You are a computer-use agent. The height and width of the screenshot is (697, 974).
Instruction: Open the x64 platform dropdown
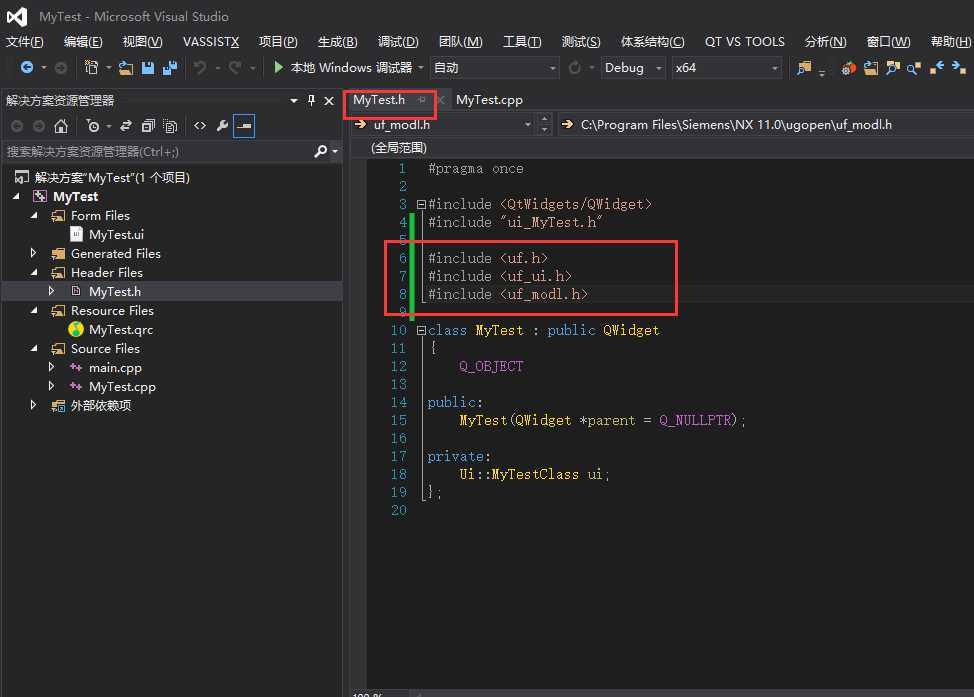tap(727, 68)
